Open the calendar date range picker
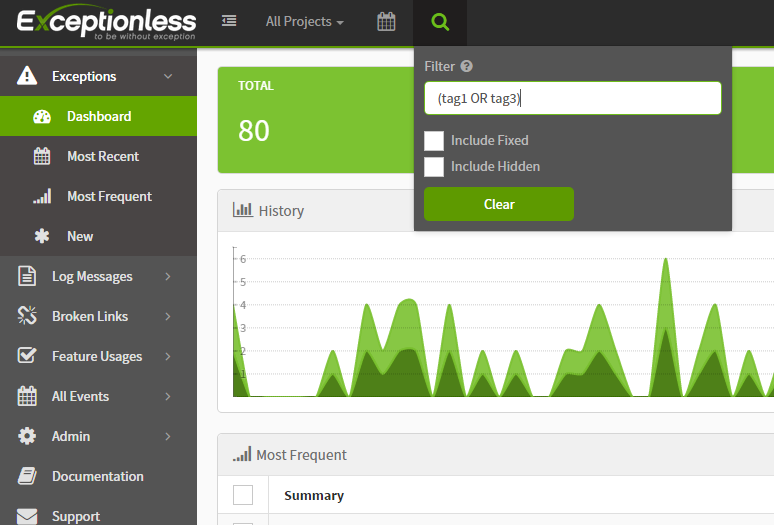This screenshot has width=774, height=525. [386, 22]
